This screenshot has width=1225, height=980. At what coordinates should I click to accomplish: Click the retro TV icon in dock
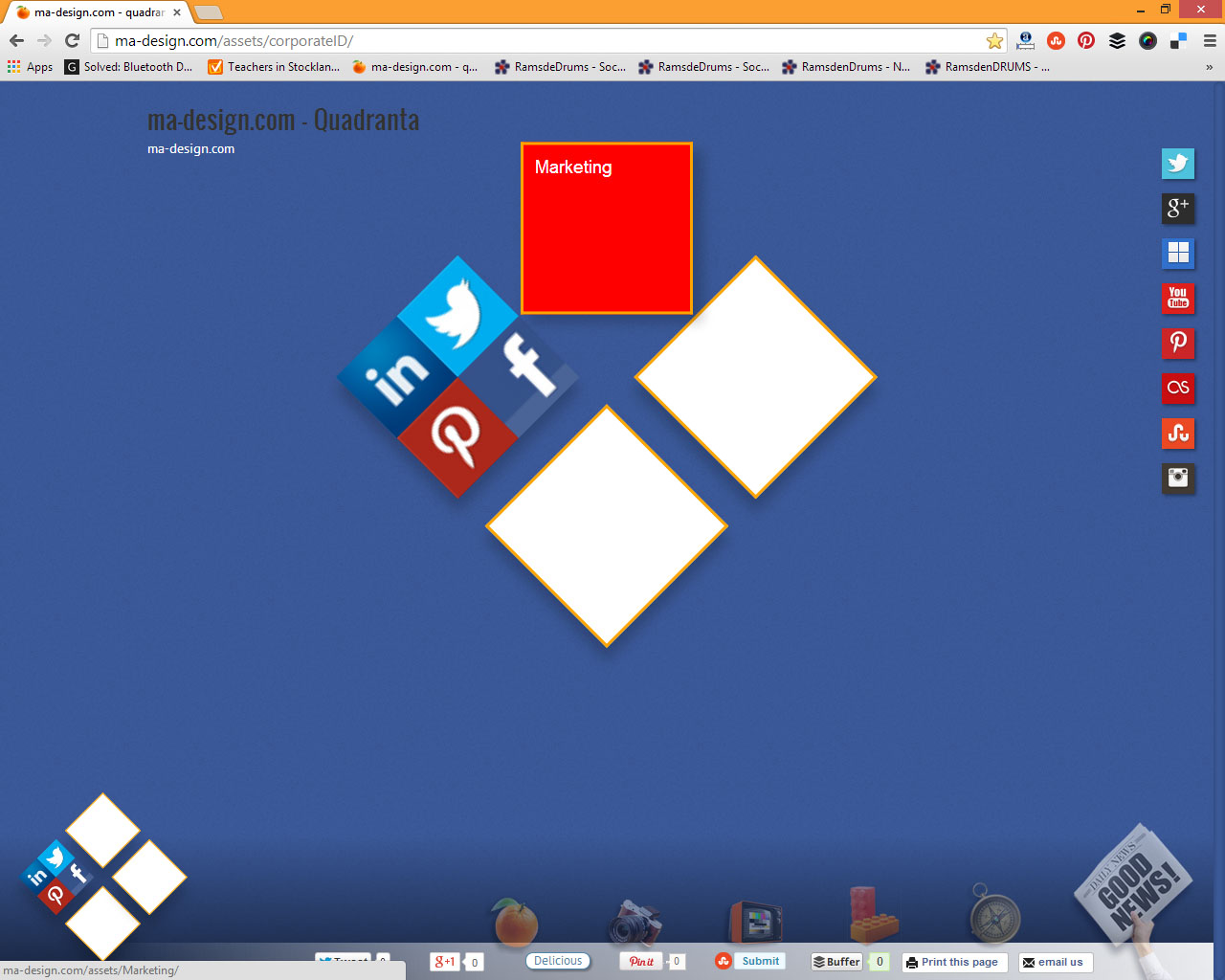coord(756,923)
